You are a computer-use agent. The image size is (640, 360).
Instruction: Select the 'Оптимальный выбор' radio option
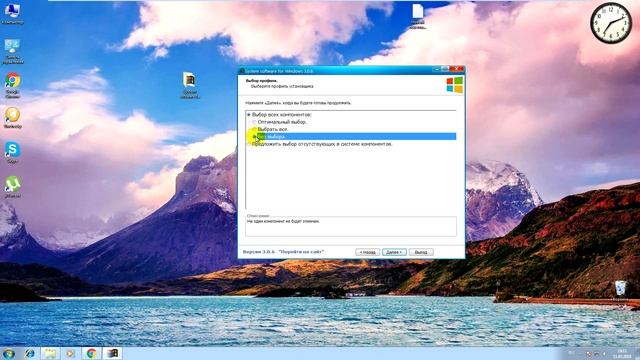(x=280, y=122)
